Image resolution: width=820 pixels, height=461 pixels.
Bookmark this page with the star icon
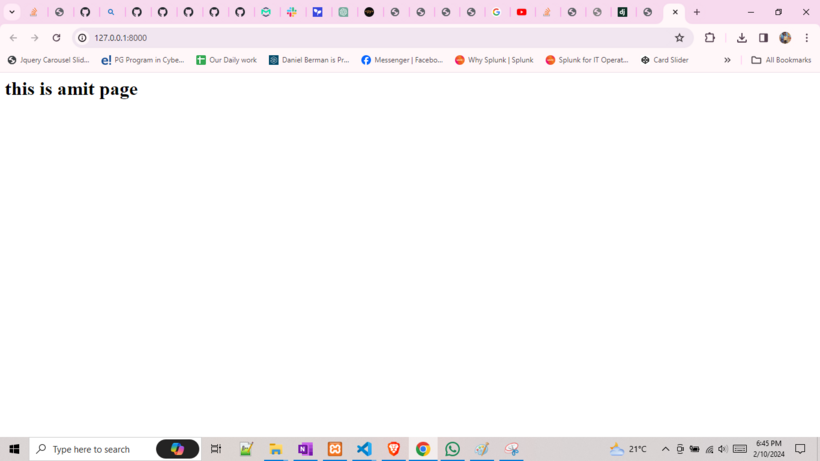point(679,38)
